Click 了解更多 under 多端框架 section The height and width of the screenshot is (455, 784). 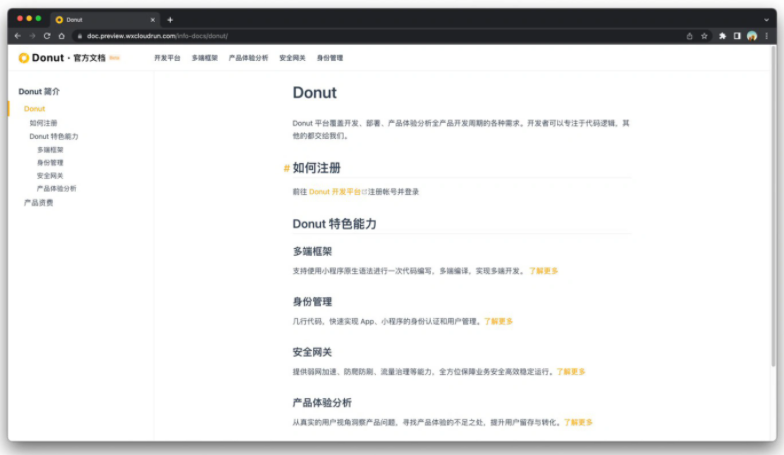[x=543, y=271]
